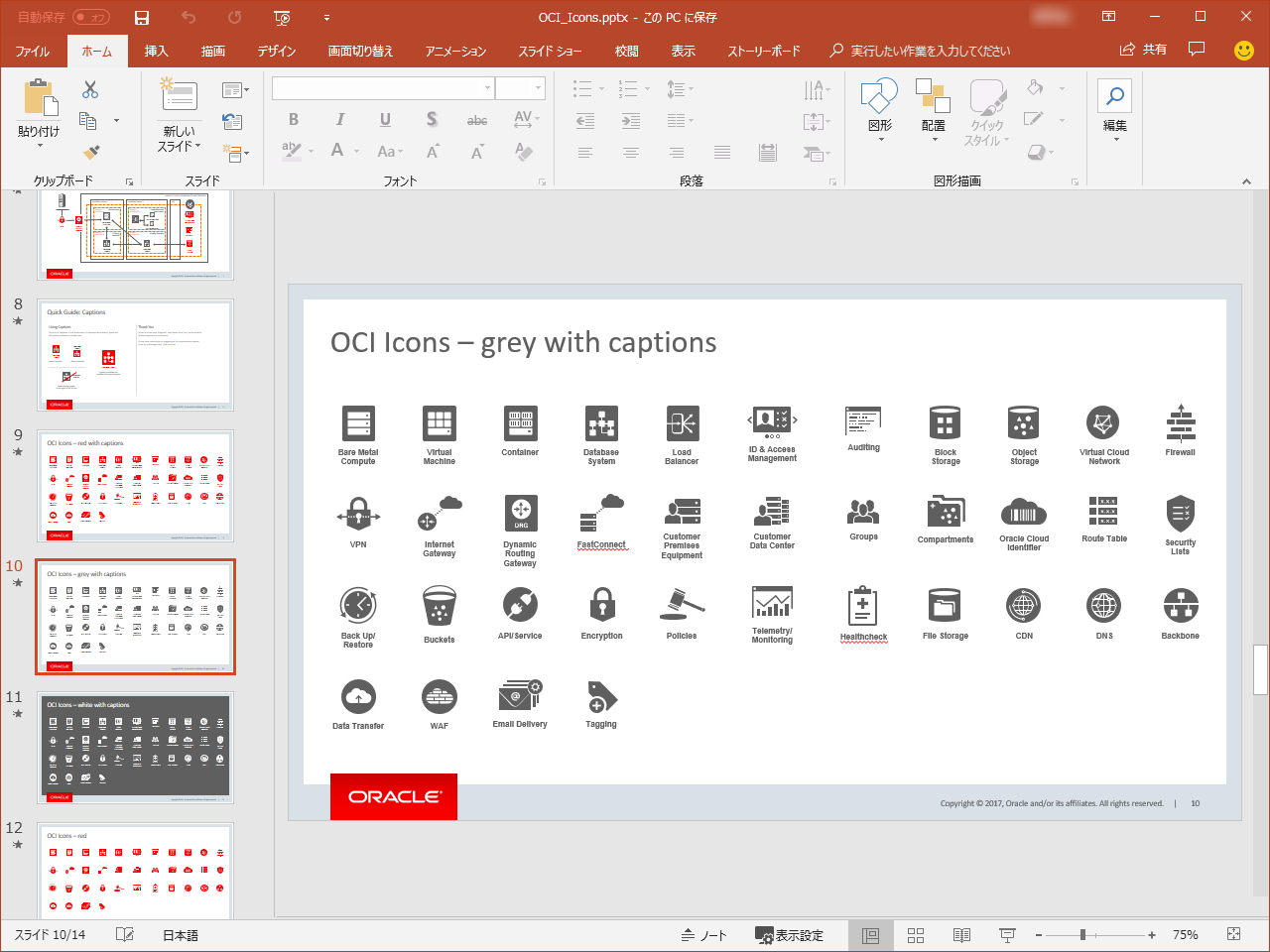Select the Email Delivery icon on slide
This screenshot has height=952, width=1270.
coord(520,696)
